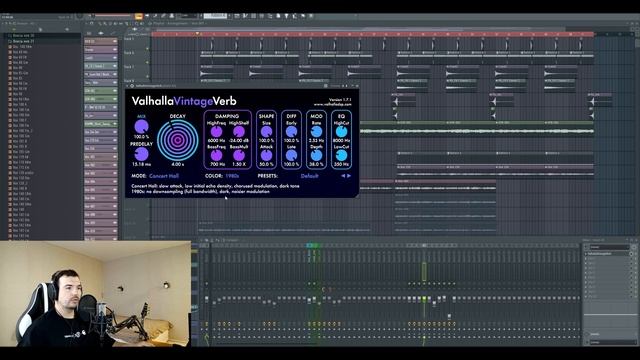This screenshot has height=360, width=640.
Task: Adjust the EQ LowCut knob
Action: tap(341, 155)
